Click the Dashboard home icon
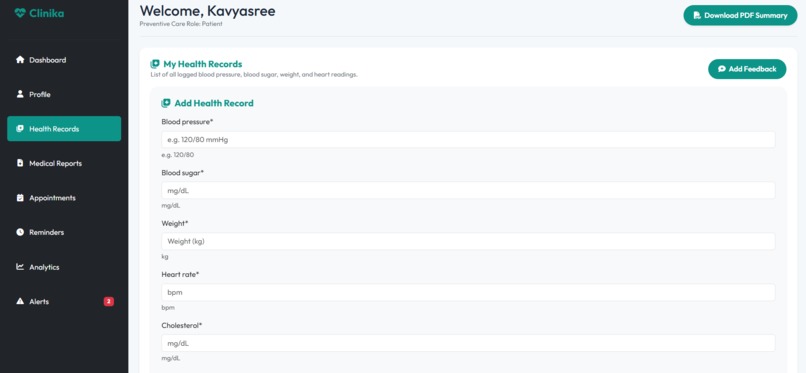 (x=20, y=60)
